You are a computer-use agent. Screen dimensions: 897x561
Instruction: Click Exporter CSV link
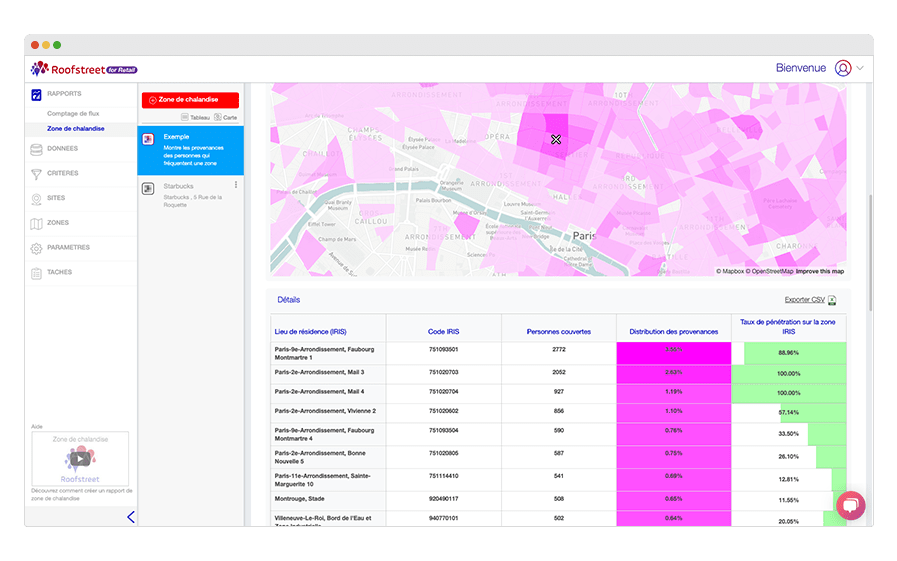pyautogui.click(x=804, y=300)
